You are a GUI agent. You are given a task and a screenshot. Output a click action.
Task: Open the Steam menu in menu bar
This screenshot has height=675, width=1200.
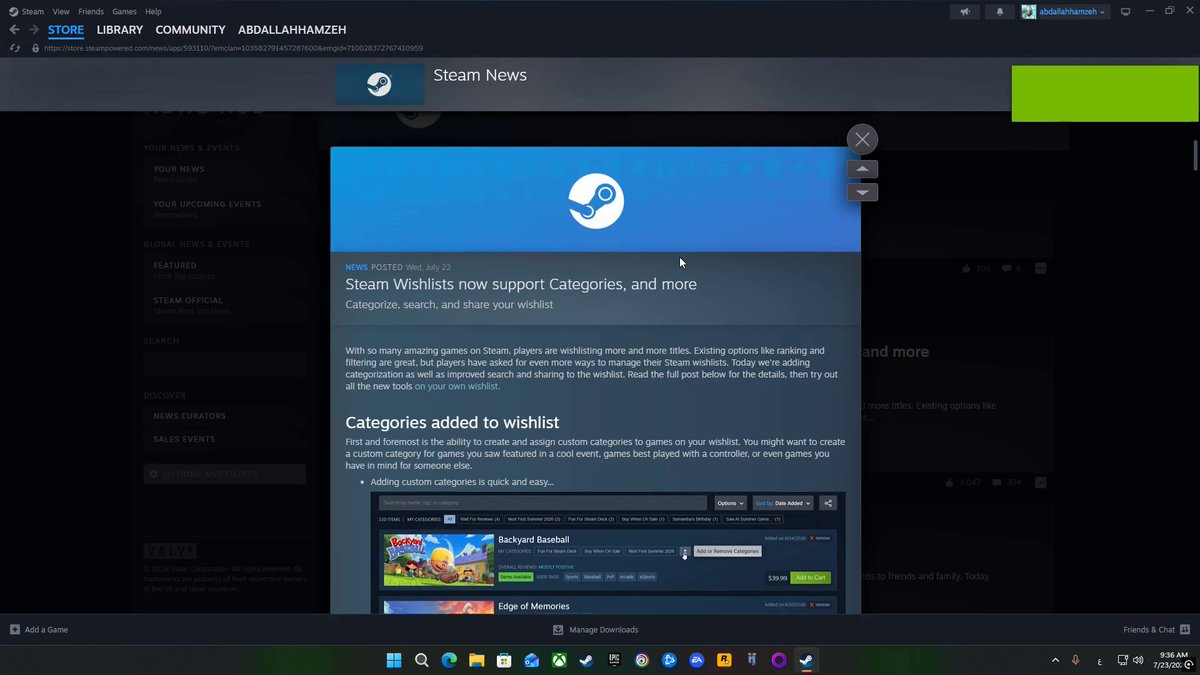point(33,12)
